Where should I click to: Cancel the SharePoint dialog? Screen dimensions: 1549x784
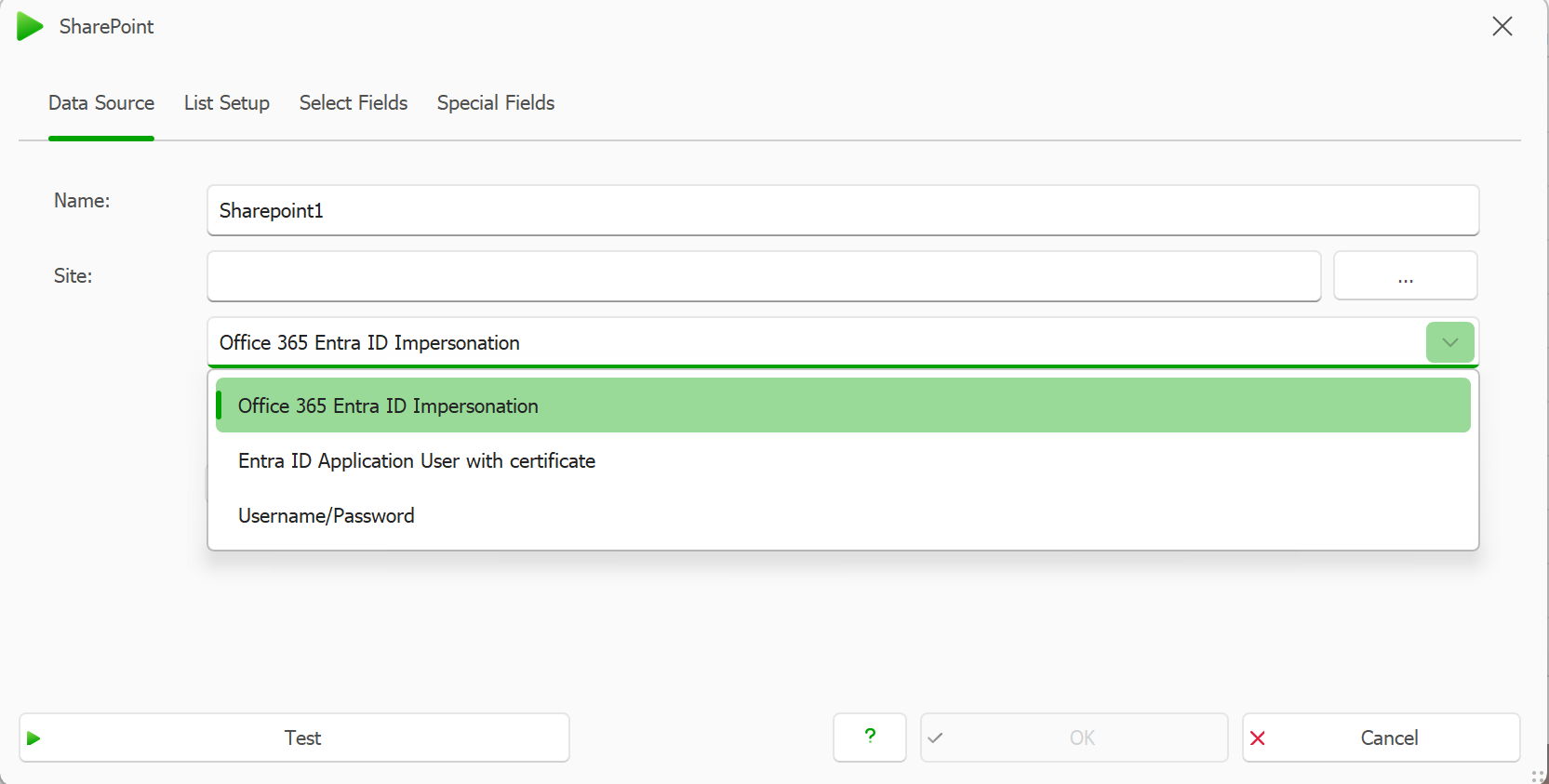(1382, 737)
